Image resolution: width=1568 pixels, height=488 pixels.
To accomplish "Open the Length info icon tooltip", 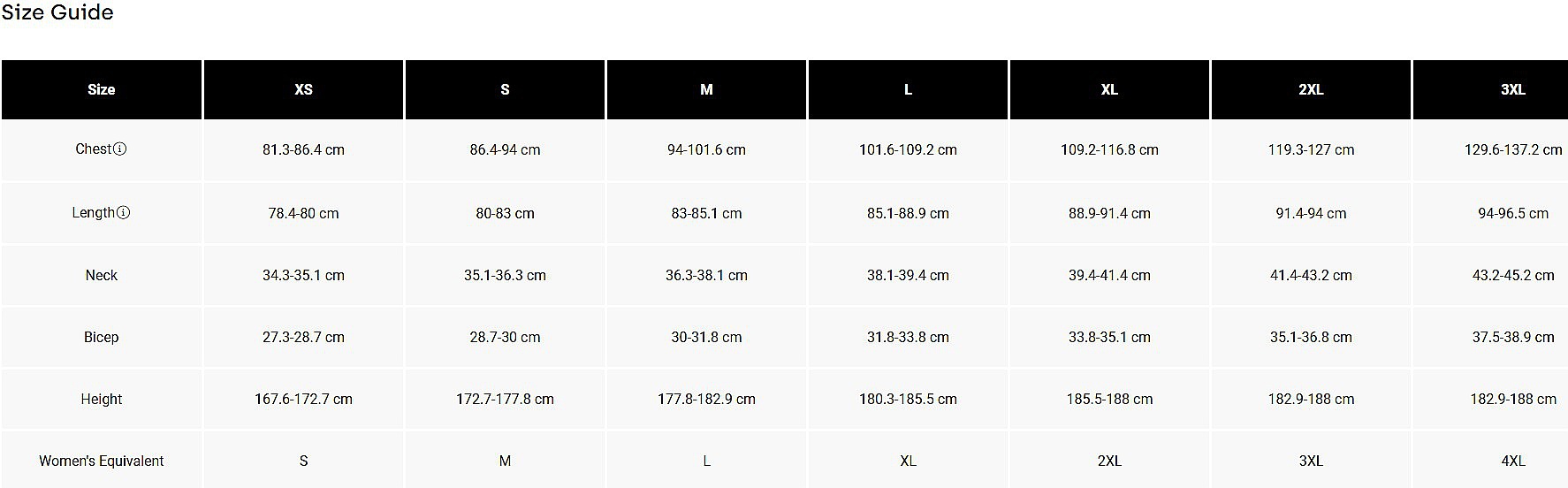I will 124,212.
